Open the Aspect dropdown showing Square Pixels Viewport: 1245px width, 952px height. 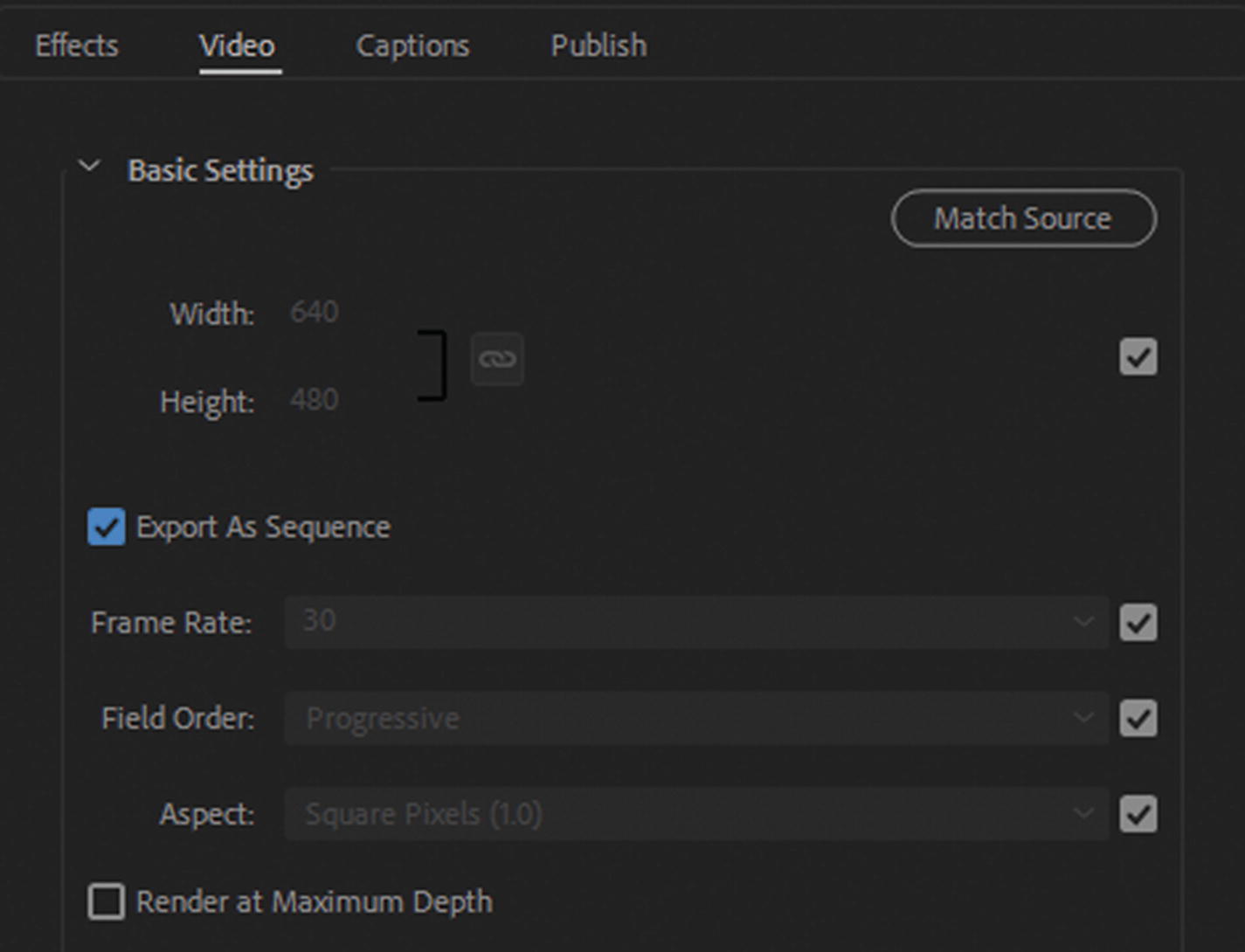[695, 814]
